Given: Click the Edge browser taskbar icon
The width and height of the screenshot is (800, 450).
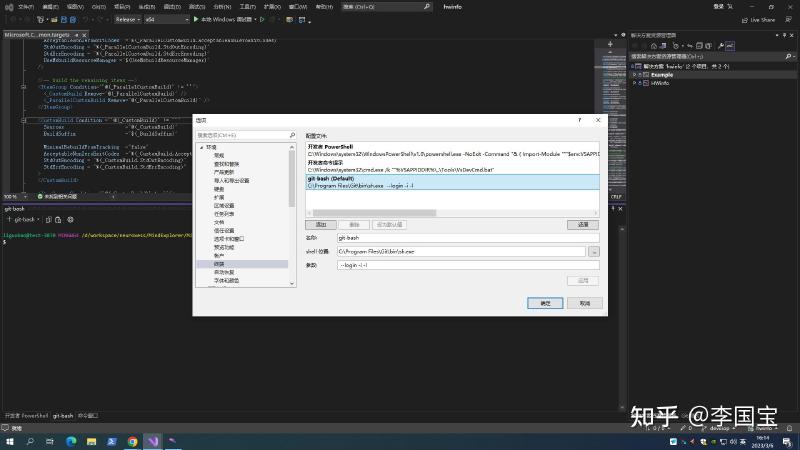Looking at the screenshot, I should 71,441.
